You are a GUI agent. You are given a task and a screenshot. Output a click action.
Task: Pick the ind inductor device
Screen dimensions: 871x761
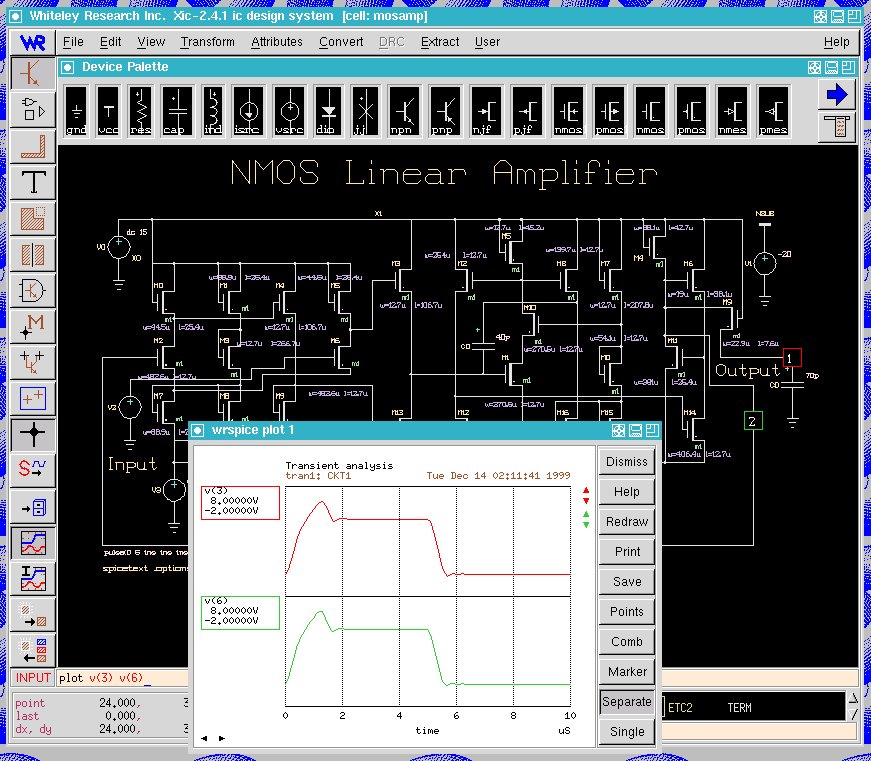click(x=213, y=111)
